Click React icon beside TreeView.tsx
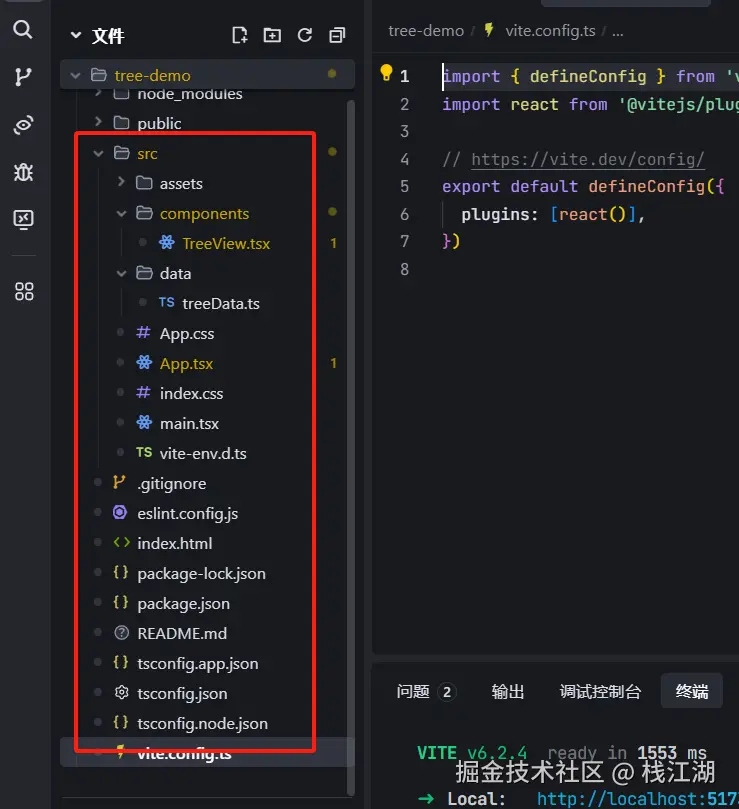This screenshot has width=739, height=809. tap(166, 242)
